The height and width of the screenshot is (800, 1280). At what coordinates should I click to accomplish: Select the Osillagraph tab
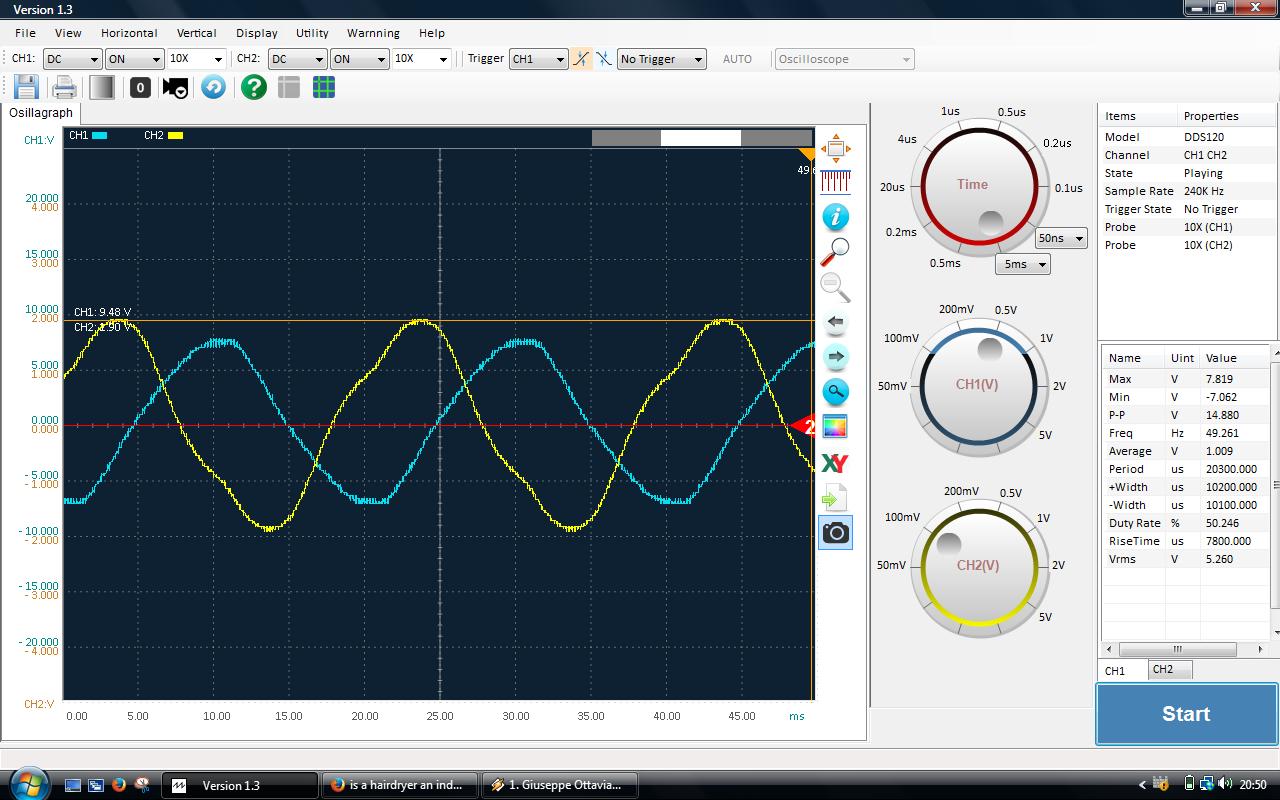coord(41,113)
